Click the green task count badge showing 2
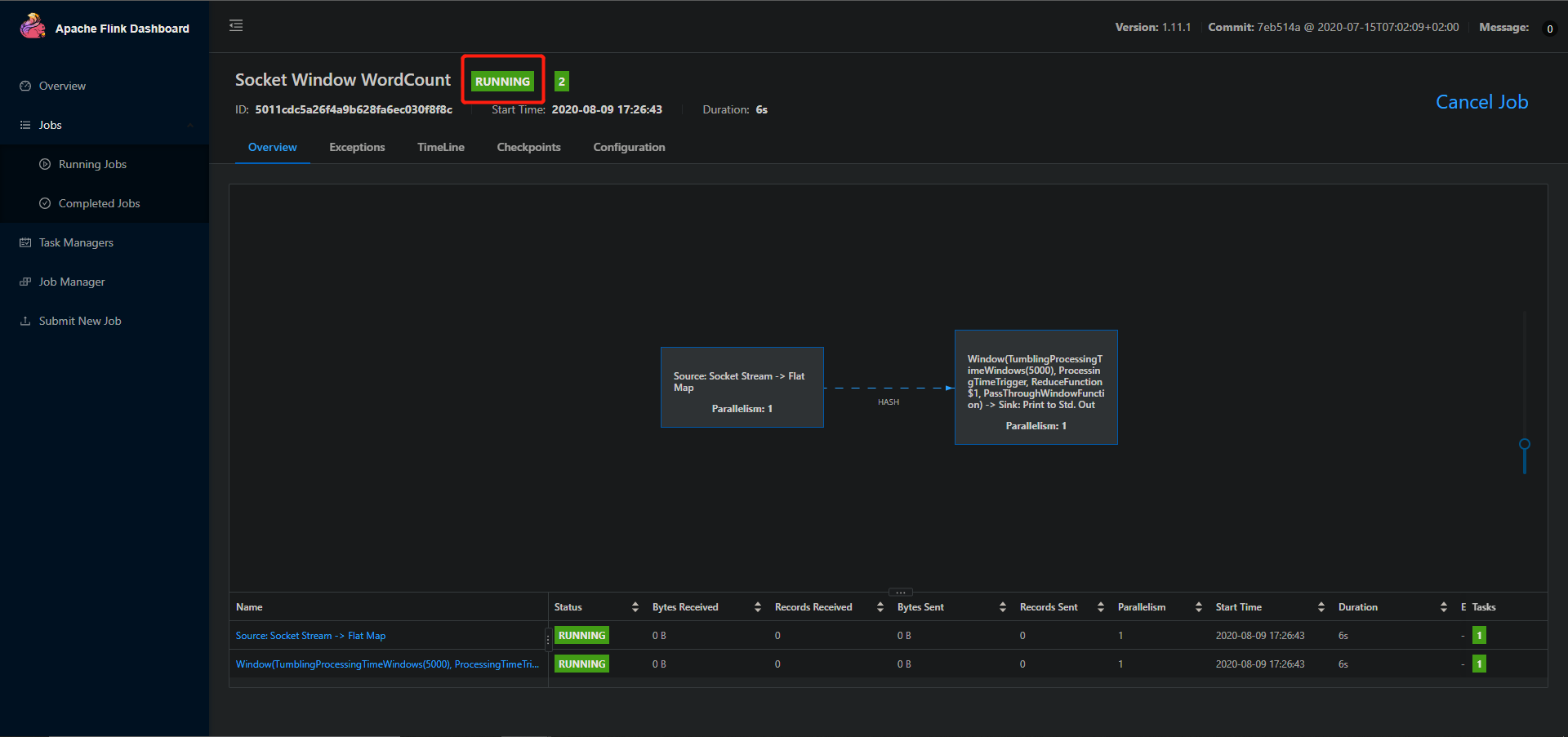1568x737 pixels. coord(562,81)
